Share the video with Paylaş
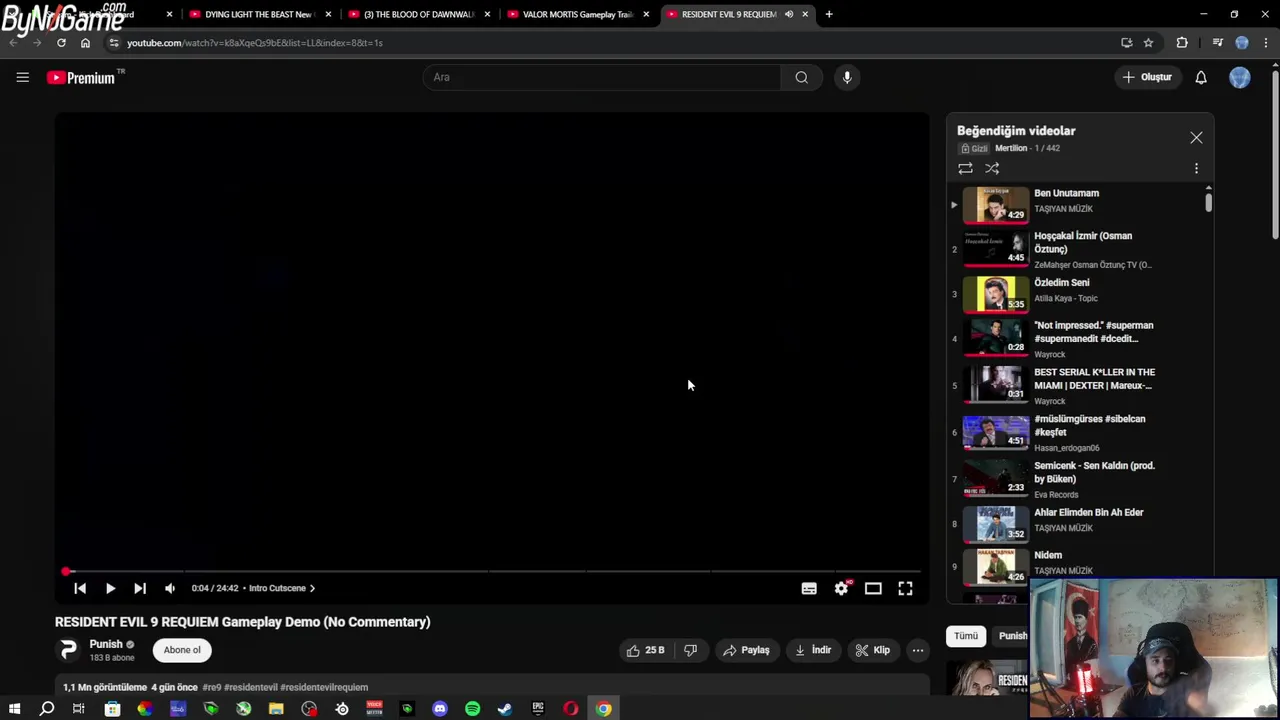1280x720 pixels. tap(746, 650)
